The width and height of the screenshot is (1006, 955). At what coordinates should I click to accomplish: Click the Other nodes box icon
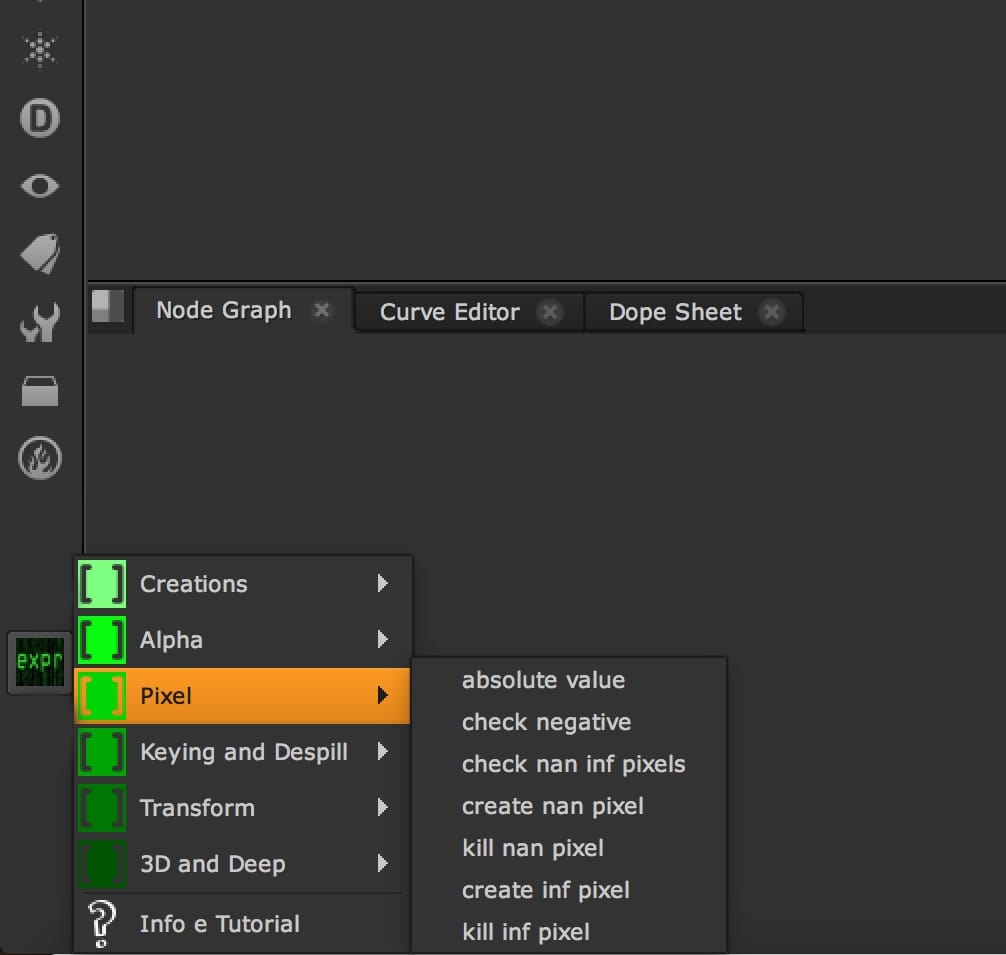tap(40, 391)
